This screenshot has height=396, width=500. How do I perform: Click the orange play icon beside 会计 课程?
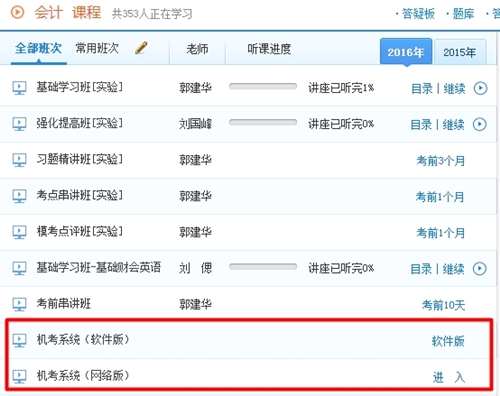coord(17,12)
